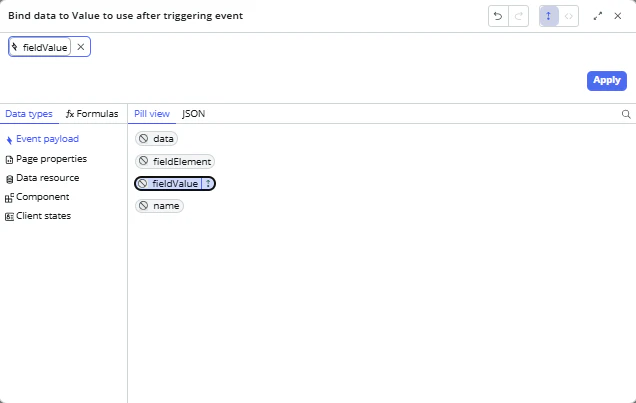This screenshot has width=636, height=403.
Task: Click the circle-slash icon on fieldElement pill
Action: tap(144, 161)
